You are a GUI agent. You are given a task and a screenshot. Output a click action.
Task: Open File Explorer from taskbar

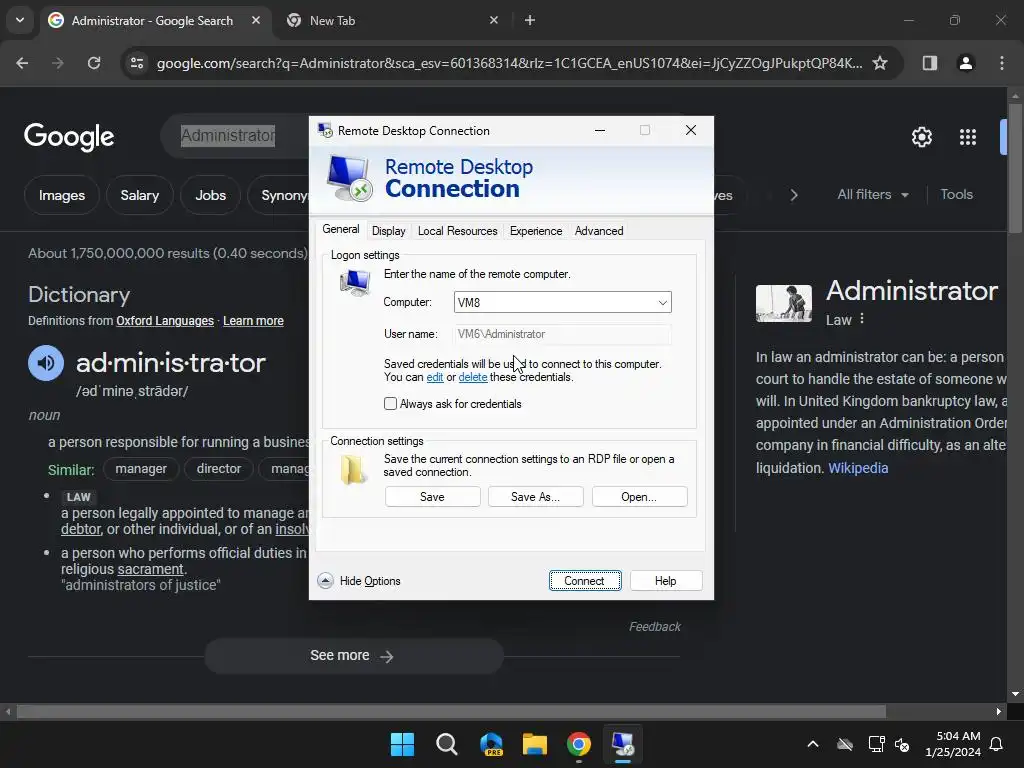[x=534, y=744]
